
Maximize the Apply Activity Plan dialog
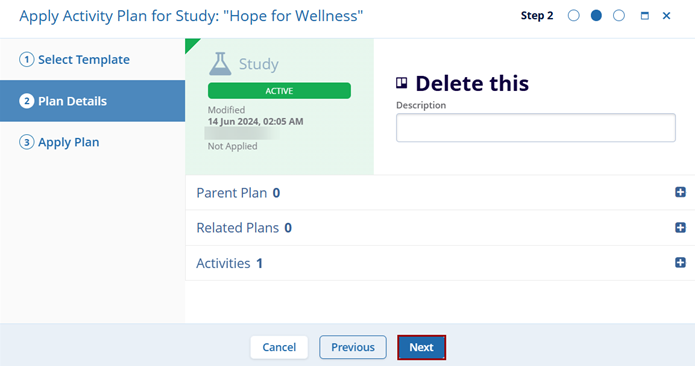(x=645, y=16)
